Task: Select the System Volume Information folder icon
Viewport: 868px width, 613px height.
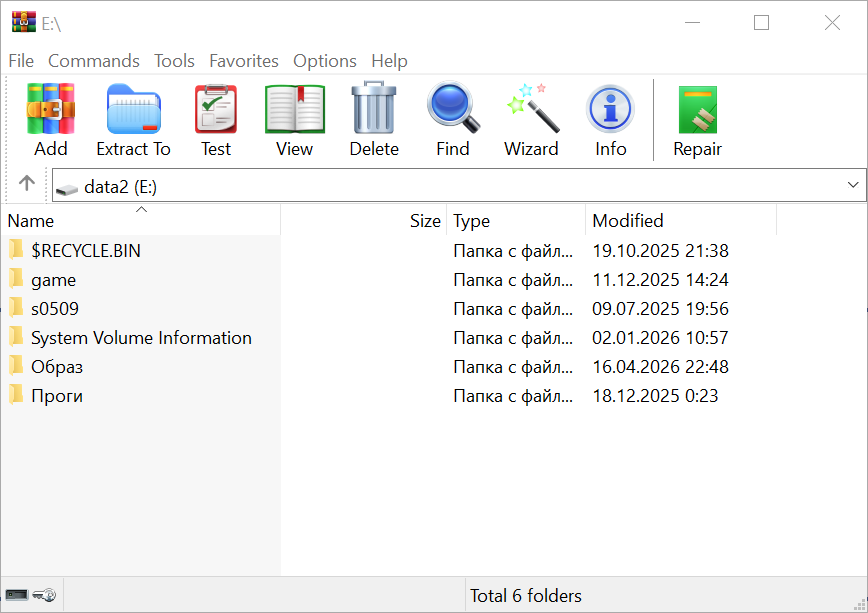Action: tap(16, 337)
